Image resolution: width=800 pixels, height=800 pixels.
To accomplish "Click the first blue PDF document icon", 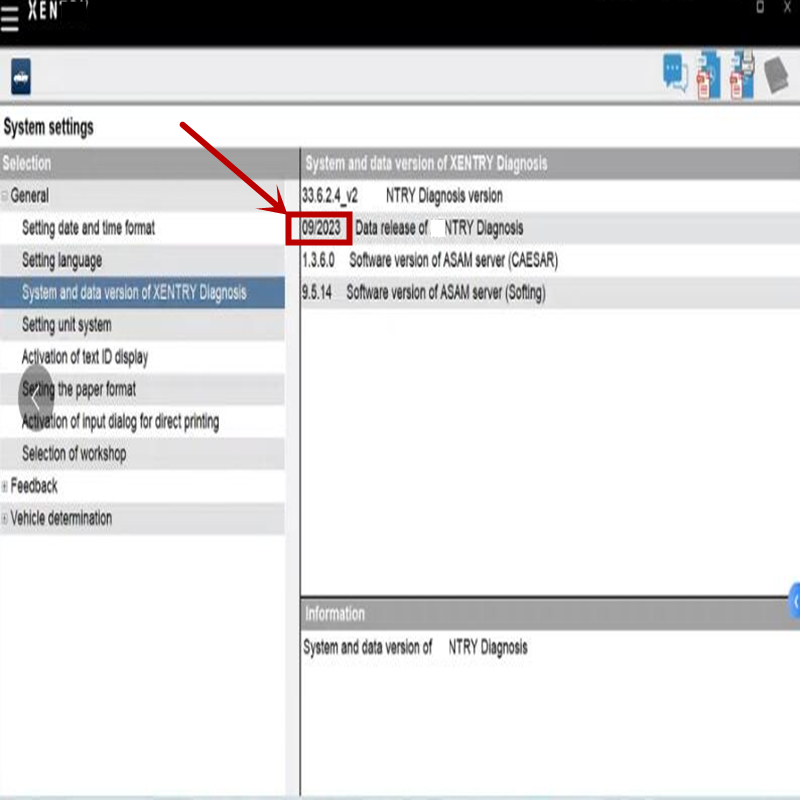I will (709, 75).
